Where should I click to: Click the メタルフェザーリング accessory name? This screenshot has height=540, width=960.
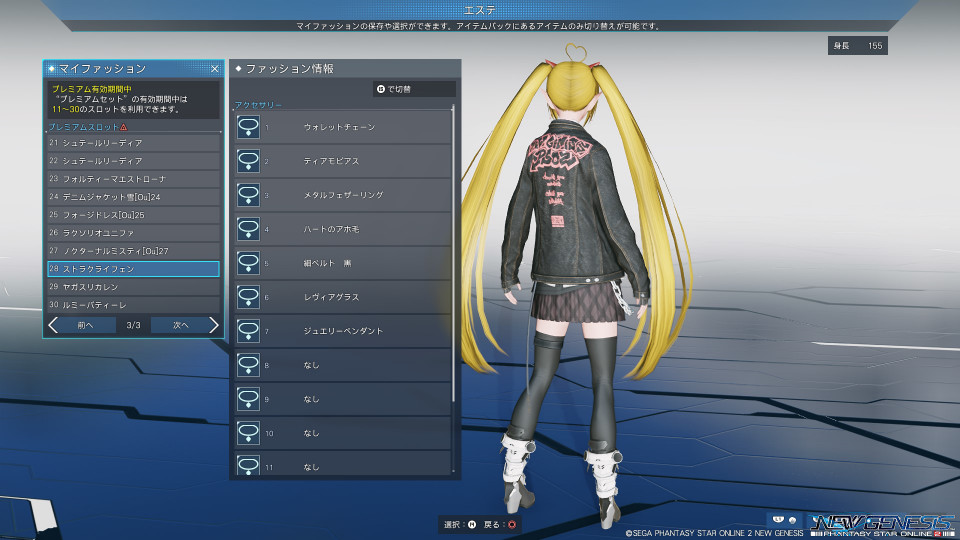click(343, 195)
